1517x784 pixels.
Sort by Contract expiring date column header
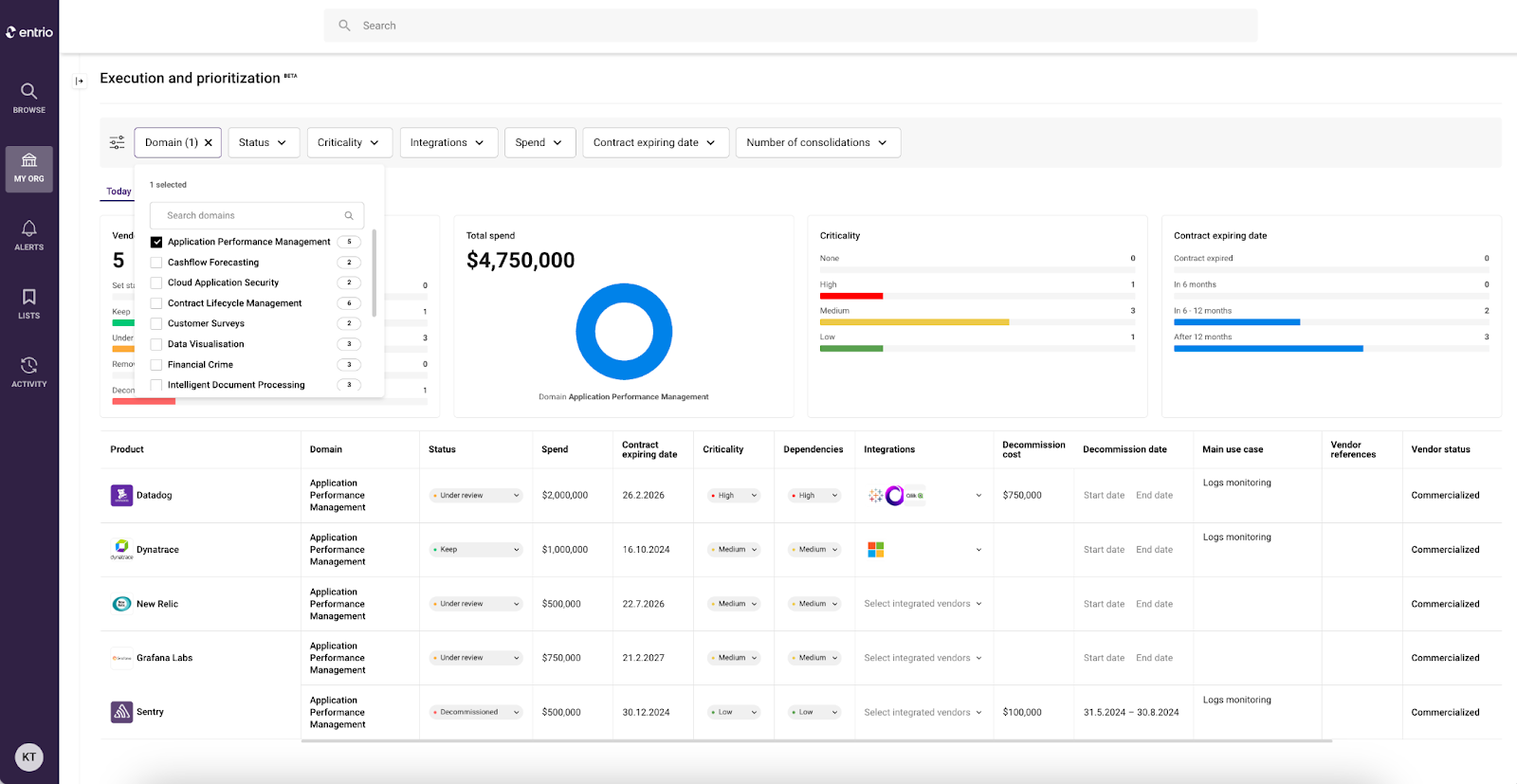point(649,449)
